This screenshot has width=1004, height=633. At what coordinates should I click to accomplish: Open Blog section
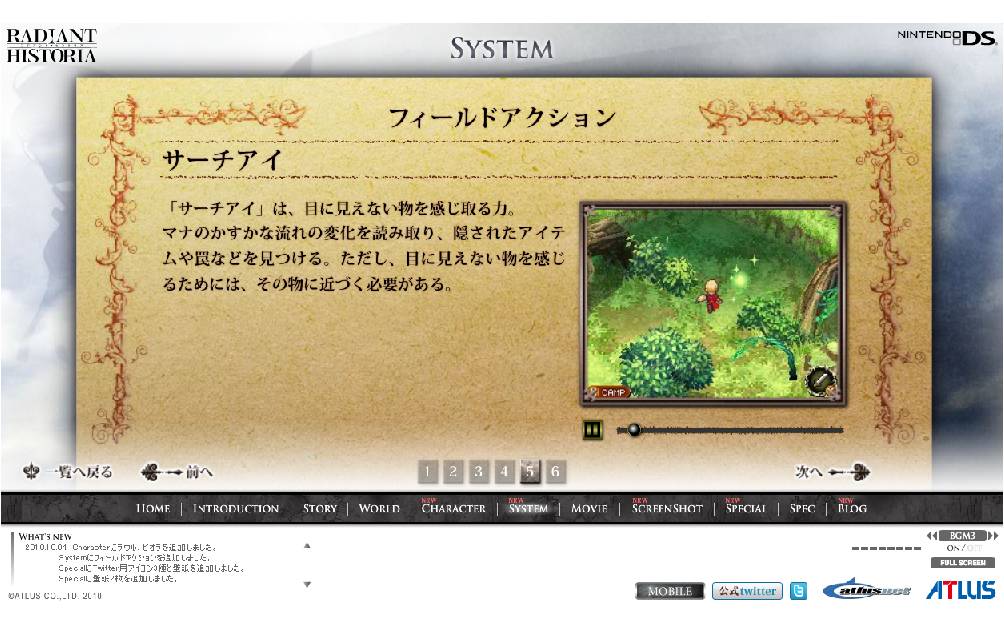[852, 508]
